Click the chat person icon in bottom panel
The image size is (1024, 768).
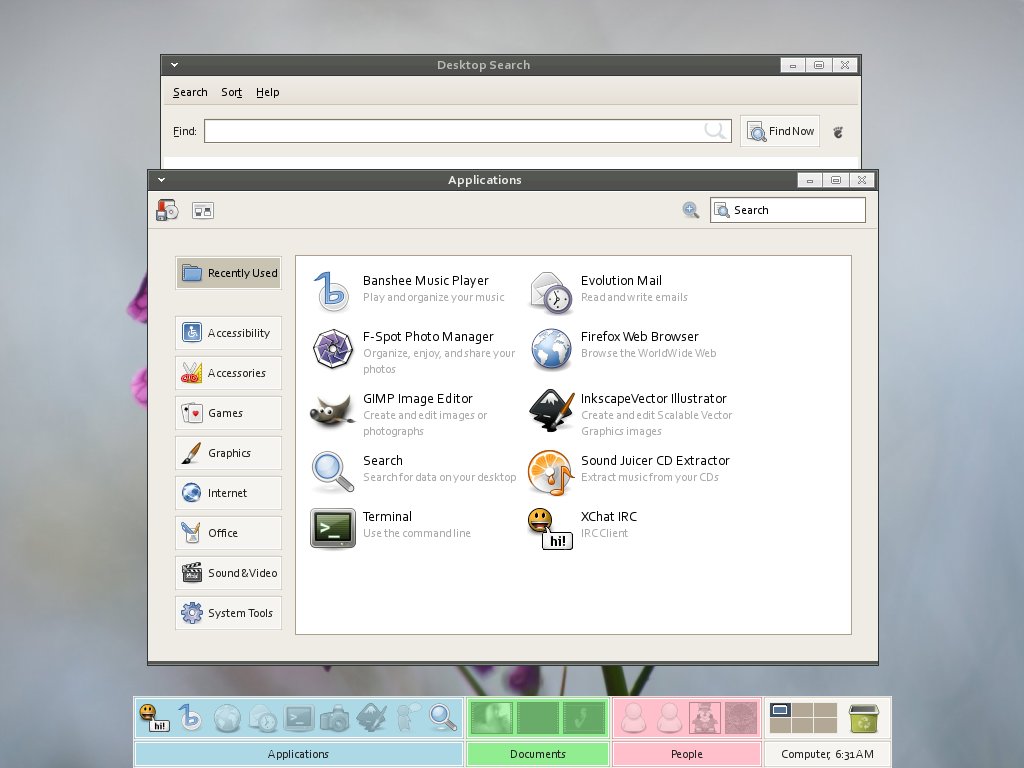tap(408, 717)
